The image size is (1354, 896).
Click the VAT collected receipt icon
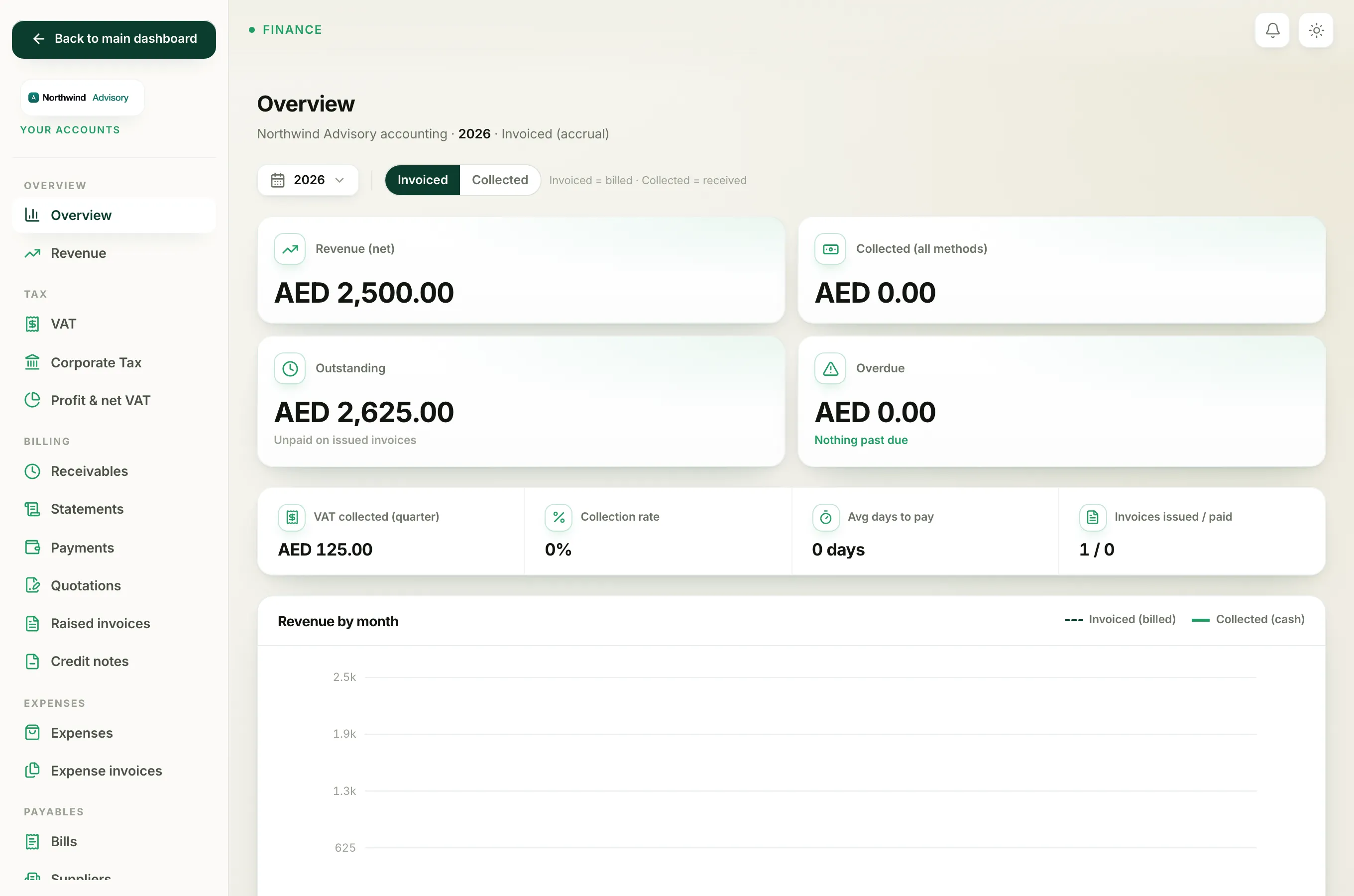(x=291, y=517)
